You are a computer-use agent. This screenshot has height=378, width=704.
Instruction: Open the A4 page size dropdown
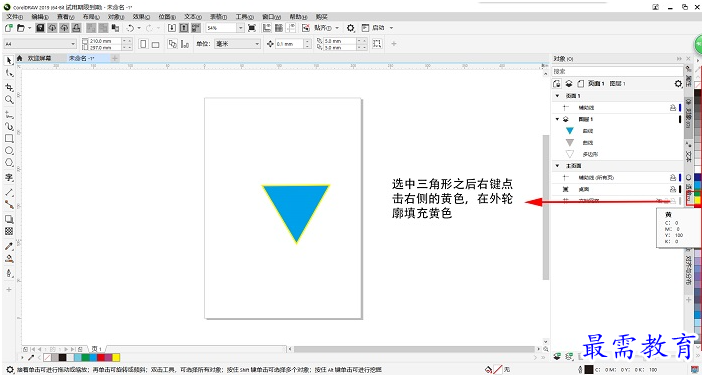click(40, 44)
